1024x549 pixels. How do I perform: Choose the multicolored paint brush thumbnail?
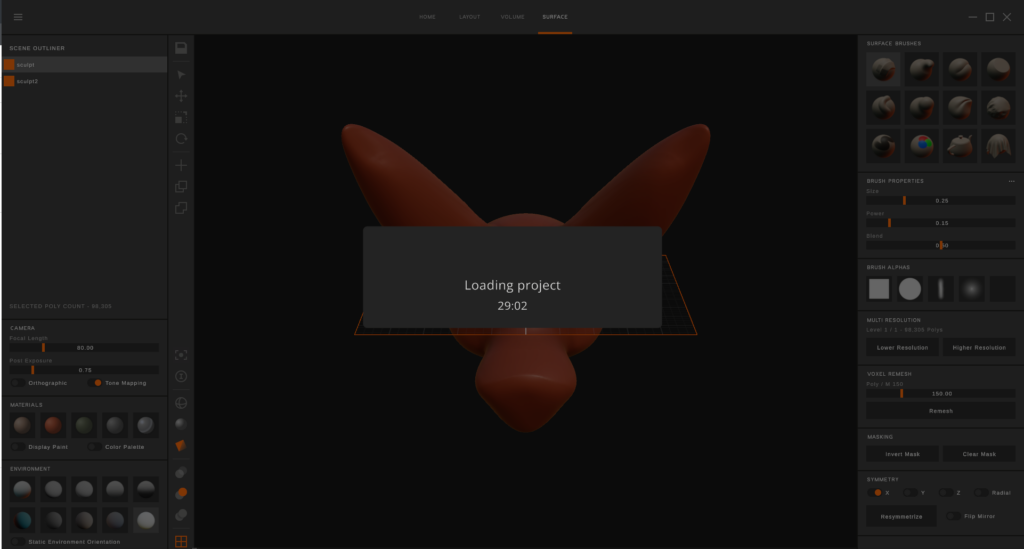pos(921,146)
